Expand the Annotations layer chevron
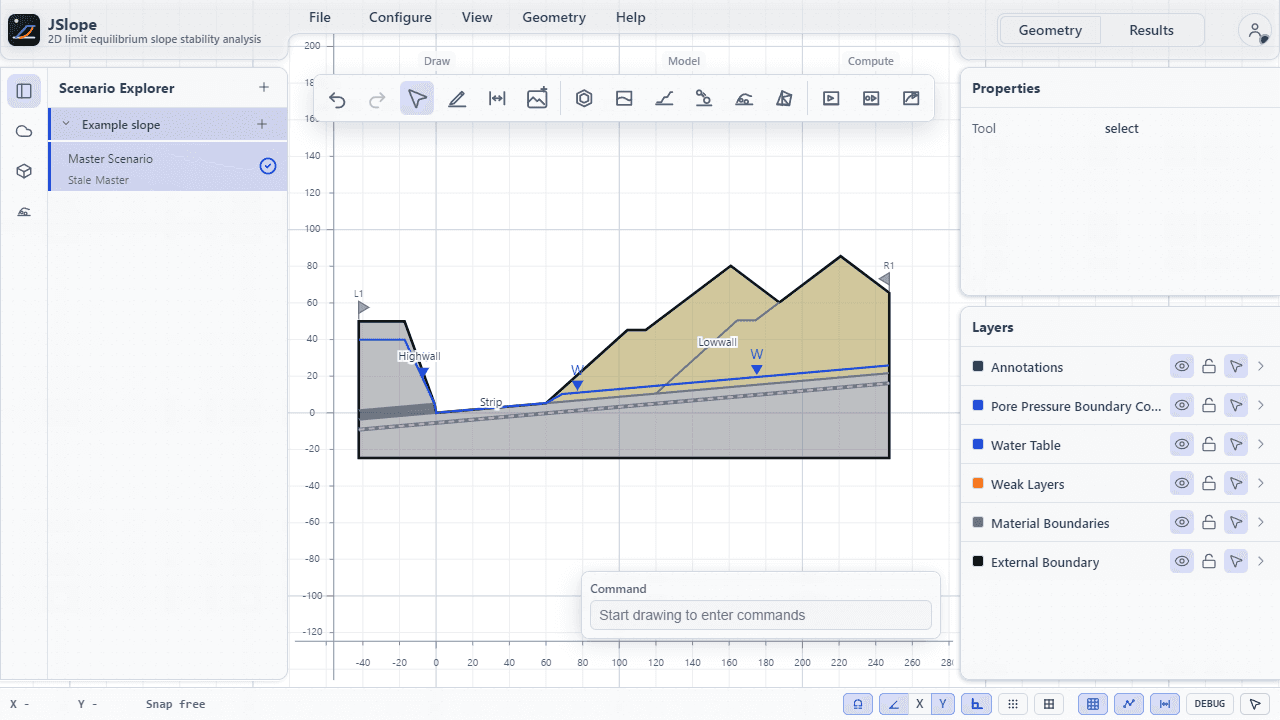 (x=1261, y=367)
